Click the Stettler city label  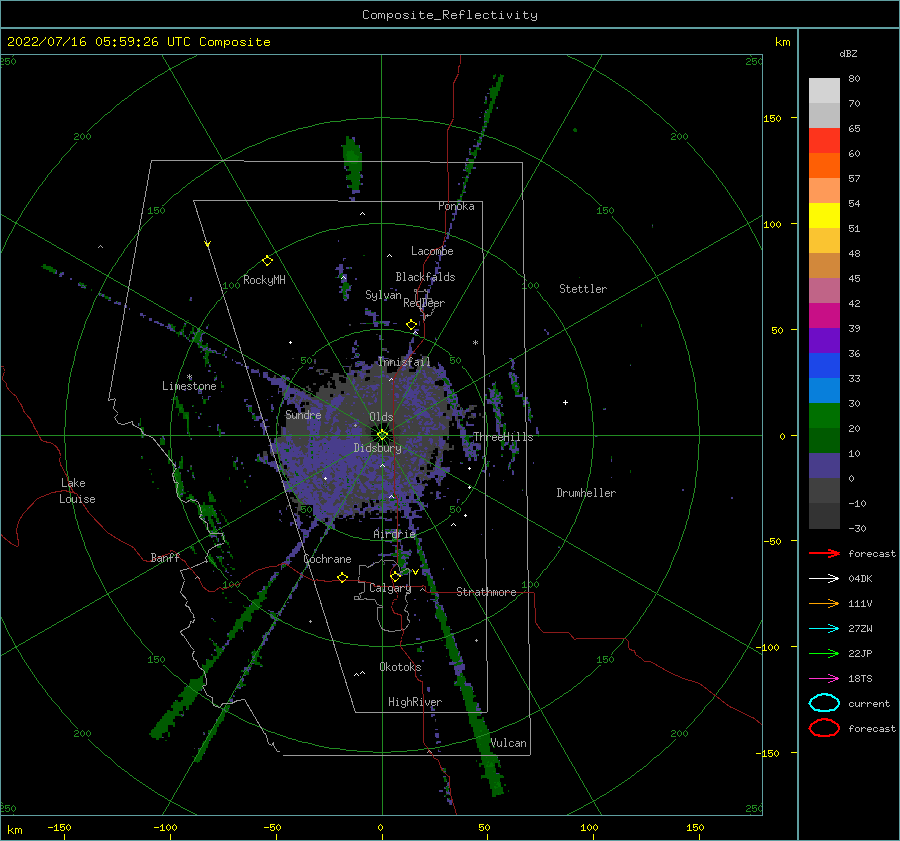pos(583,289)
